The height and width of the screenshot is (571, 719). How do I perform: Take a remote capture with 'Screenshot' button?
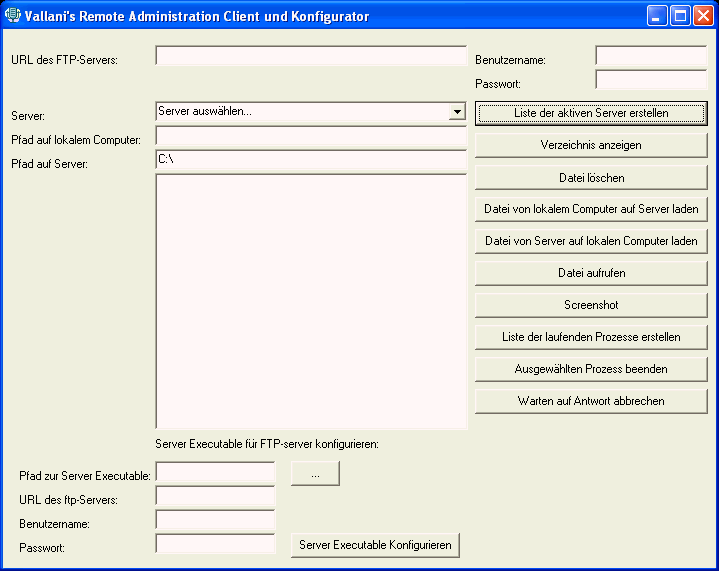click(591, 305)
